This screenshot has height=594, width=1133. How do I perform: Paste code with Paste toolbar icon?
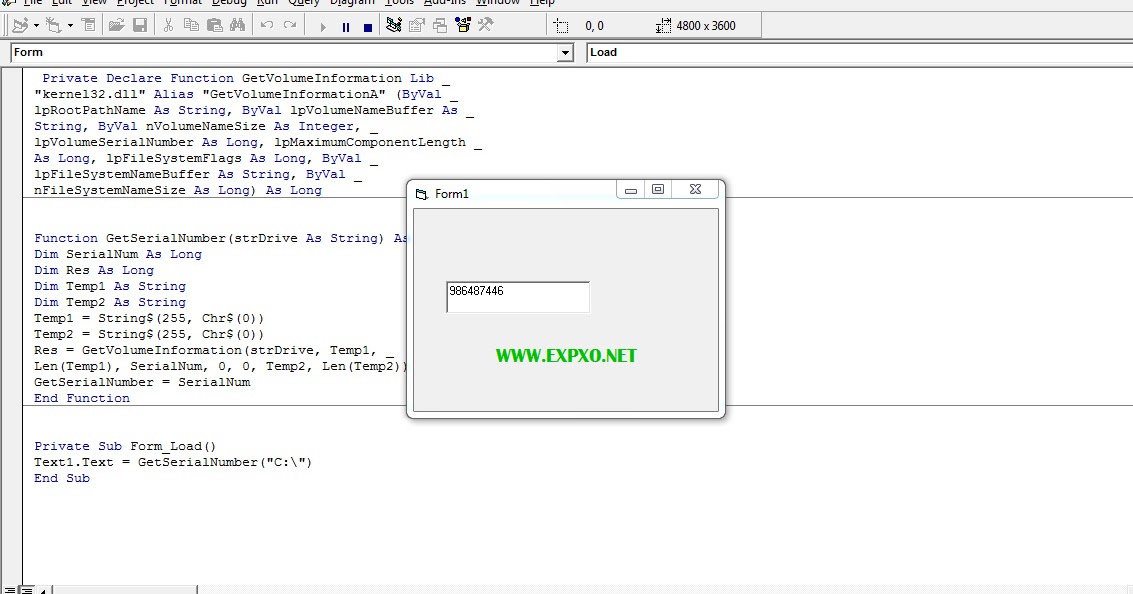click(x=215, y=25)
